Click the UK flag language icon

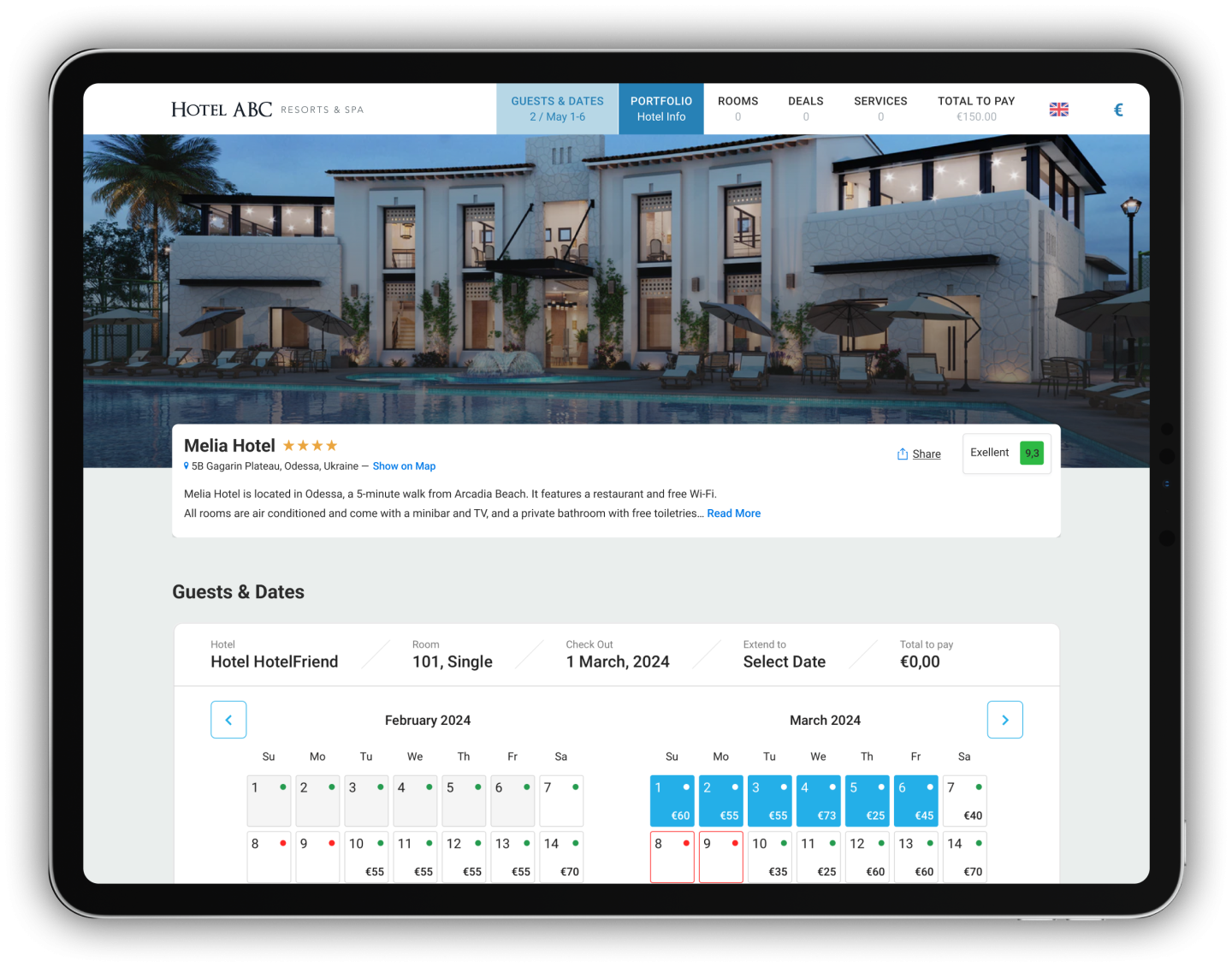pos(1059,110)
